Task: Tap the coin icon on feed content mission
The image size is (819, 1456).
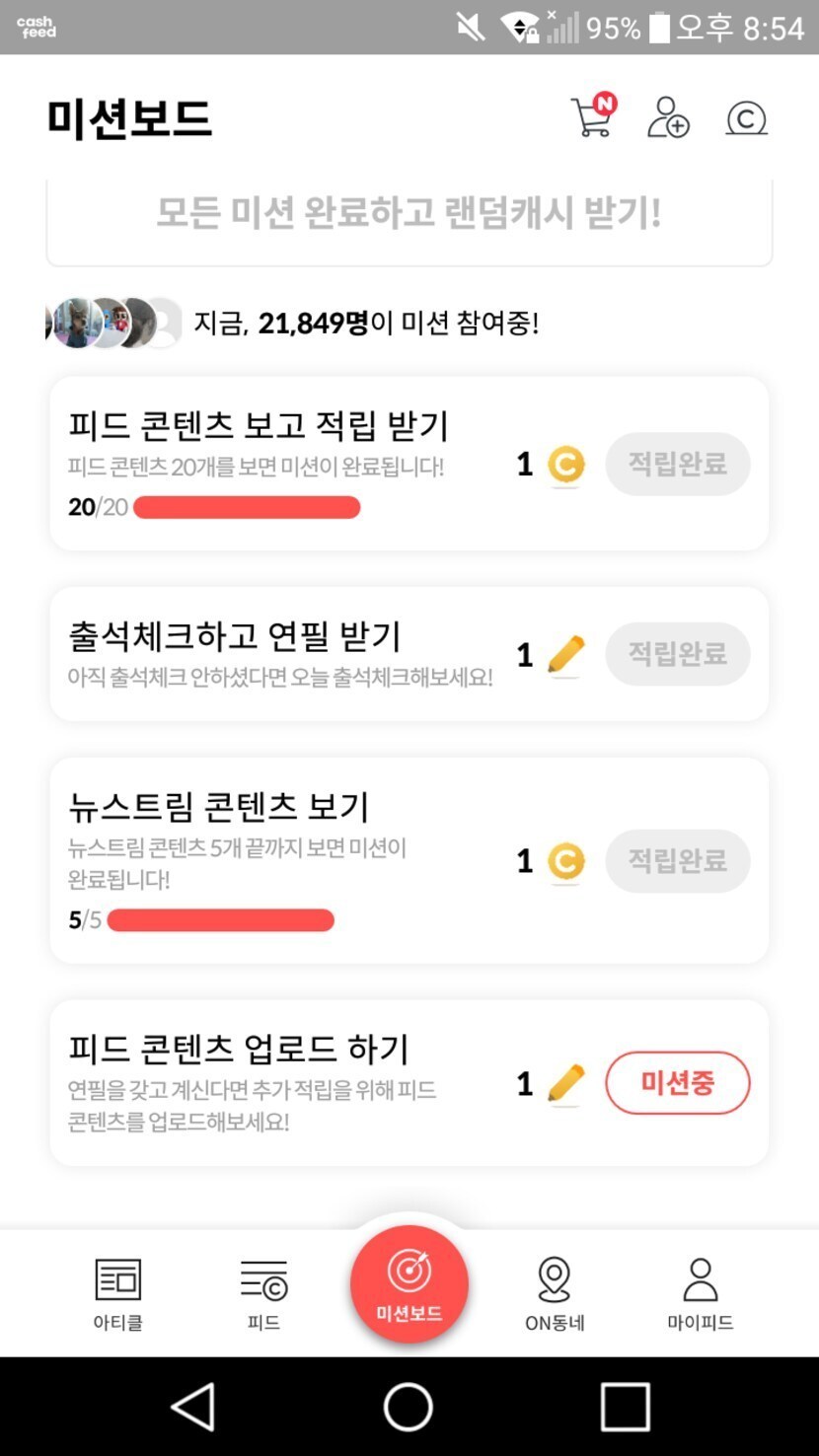Action: (565, 465)
